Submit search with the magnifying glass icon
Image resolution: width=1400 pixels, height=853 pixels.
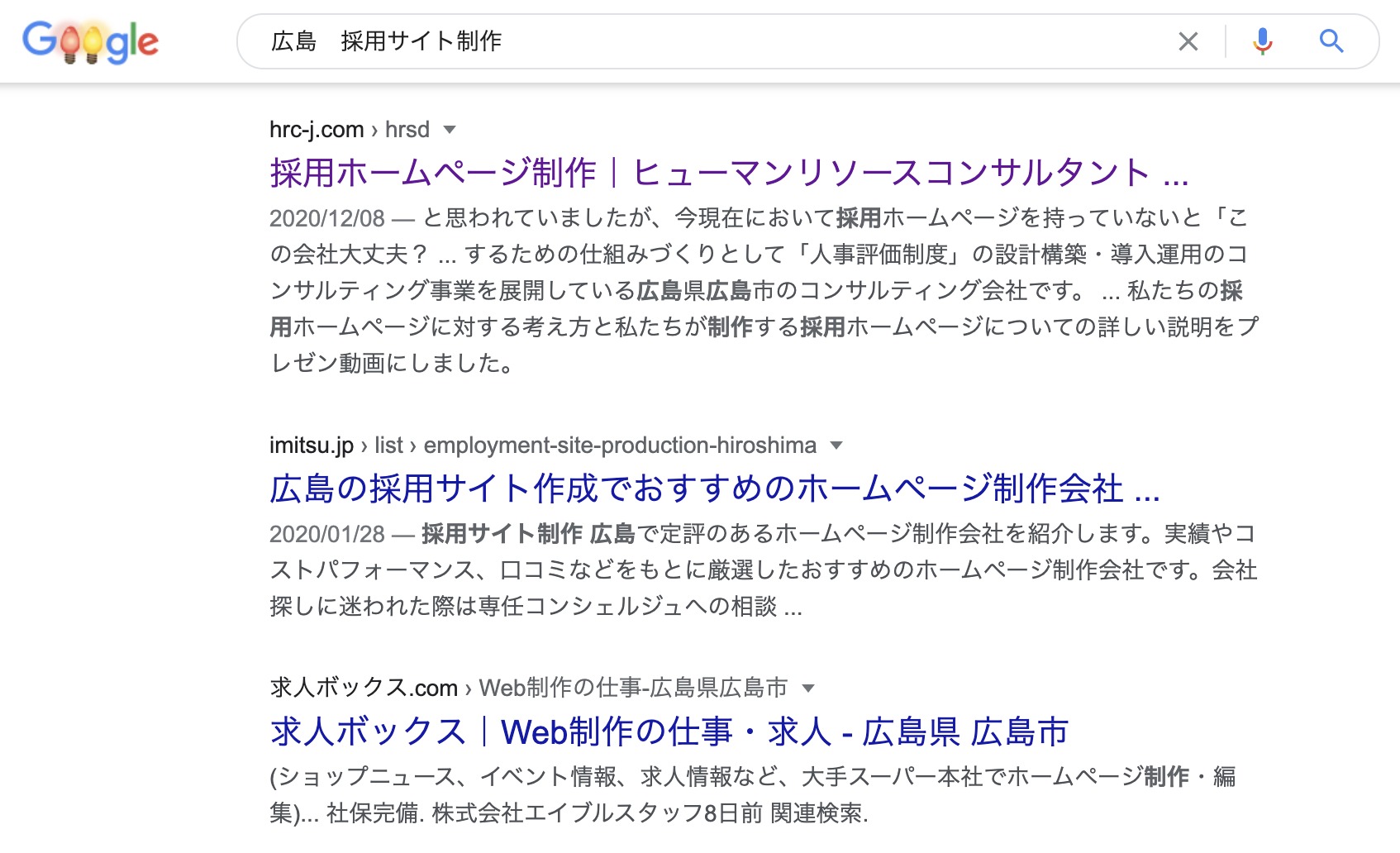click(1331, 41)
